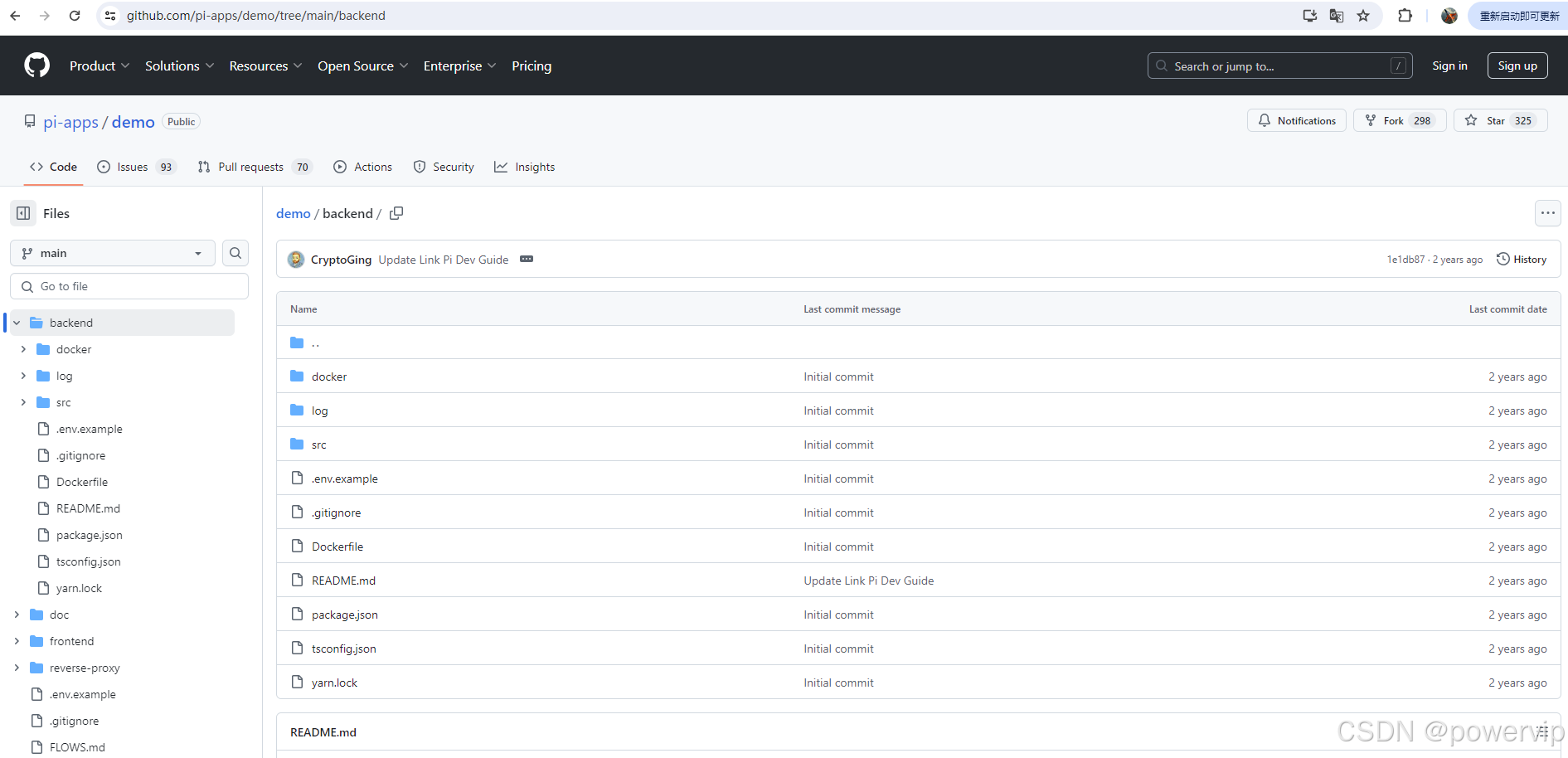
Task: Collapse the file tree panel icon
Action: point(23,213)
